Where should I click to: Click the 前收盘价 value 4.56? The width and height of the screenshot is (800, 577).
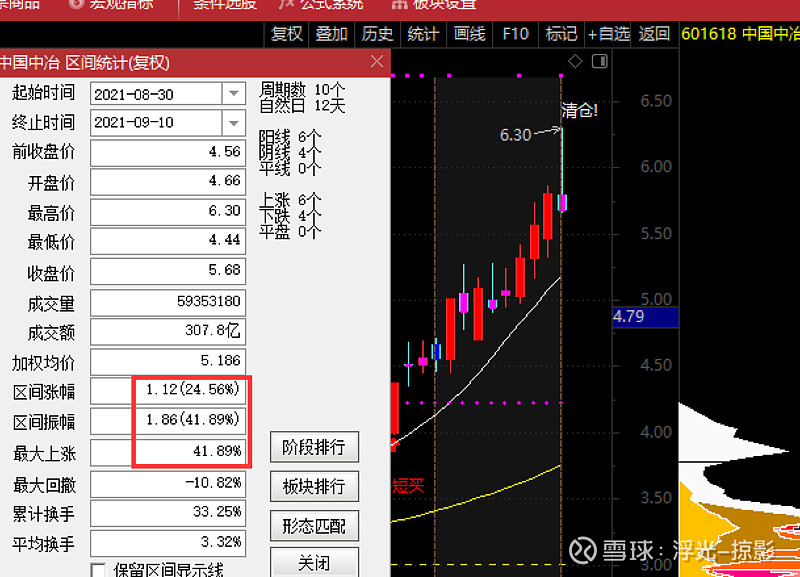click(x=168, y=152)
